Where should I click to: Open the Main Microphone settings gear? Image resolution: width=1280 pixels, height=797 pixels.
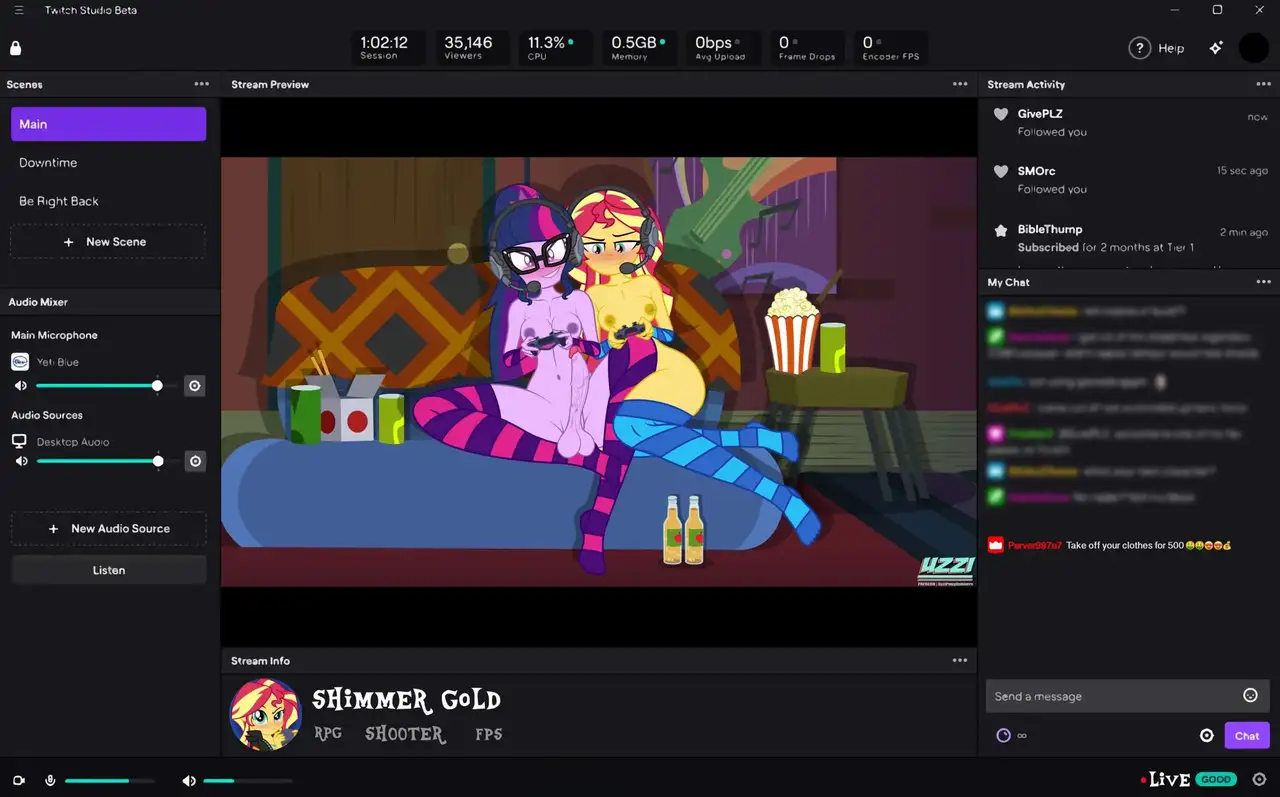tap(195, 386)
